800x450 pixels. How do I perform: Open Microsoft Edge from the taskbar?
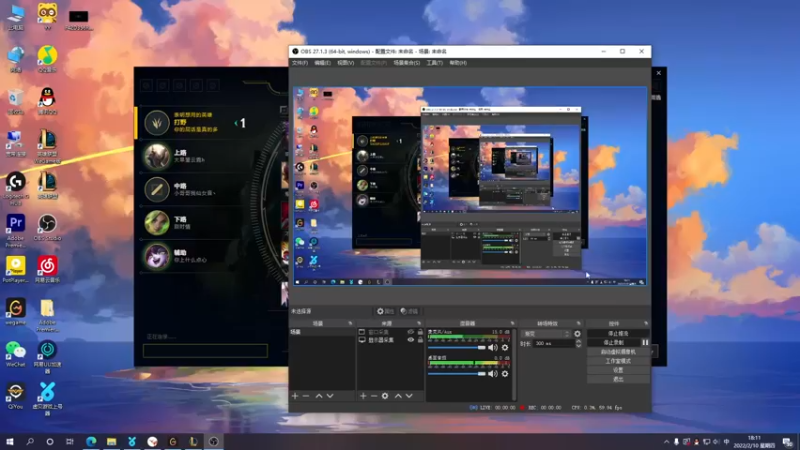pyautogui.click(x=91, y=441)
